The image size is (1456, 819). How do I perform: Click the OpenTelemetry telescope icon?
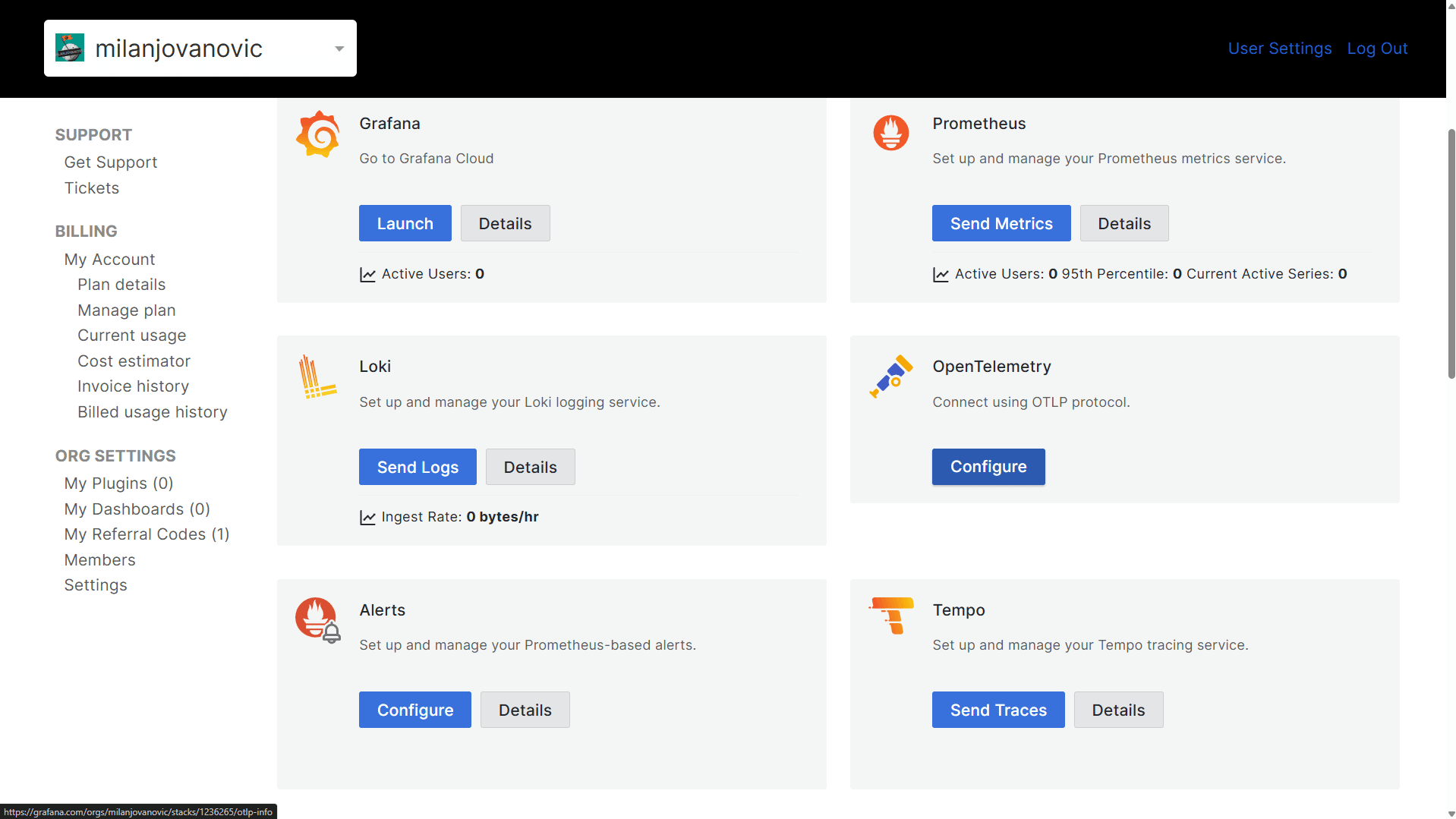point(890,376)
